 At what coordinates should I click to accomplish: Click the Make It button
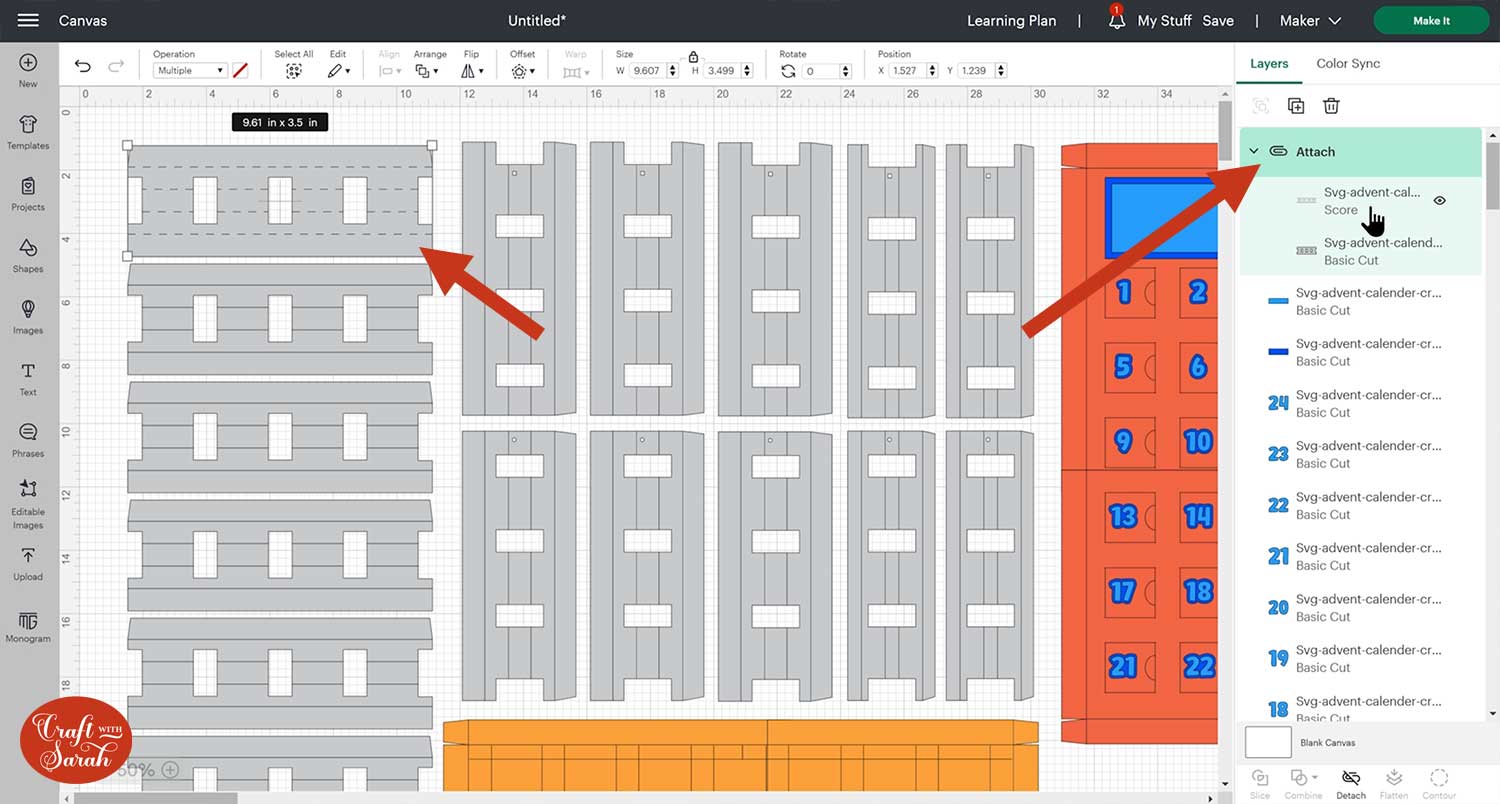[x=1431, y=20]
